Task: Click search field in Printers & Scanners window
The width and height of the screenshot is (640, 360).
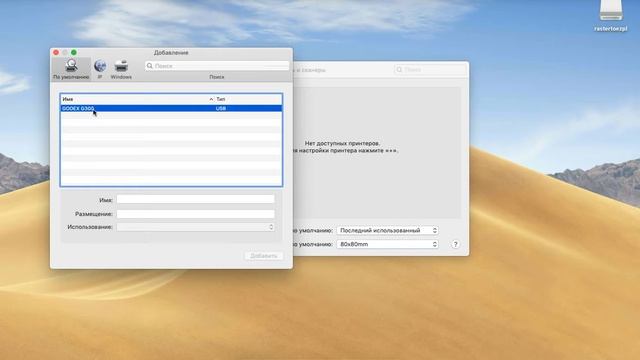Action: (x=430, y=70)
